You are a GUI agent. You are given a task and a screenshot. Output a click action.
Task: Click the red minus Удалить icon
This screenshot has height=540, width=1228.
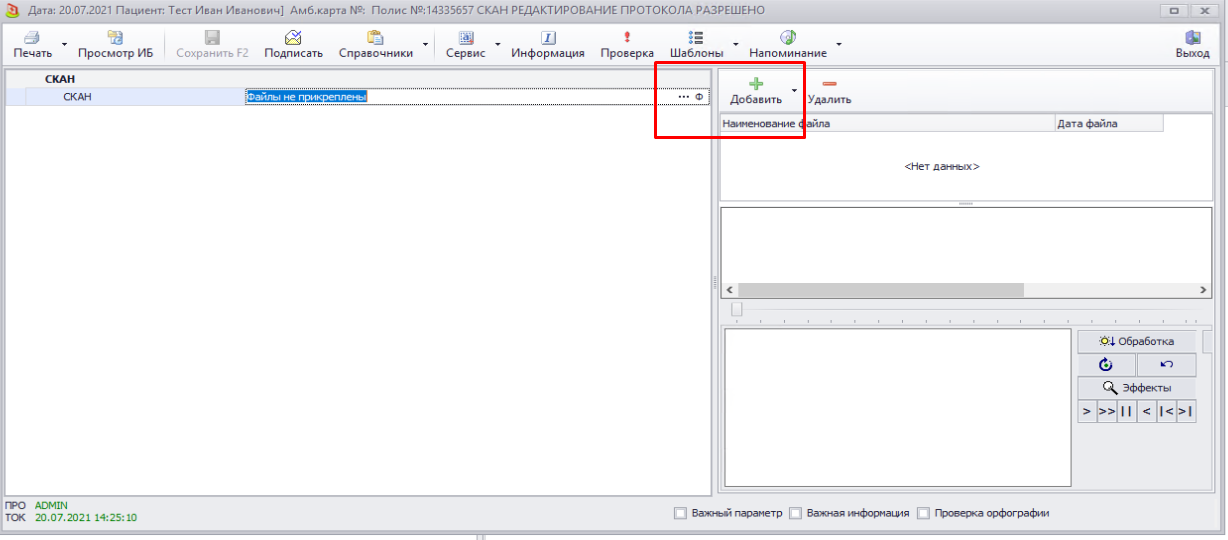tap(829, 85)
